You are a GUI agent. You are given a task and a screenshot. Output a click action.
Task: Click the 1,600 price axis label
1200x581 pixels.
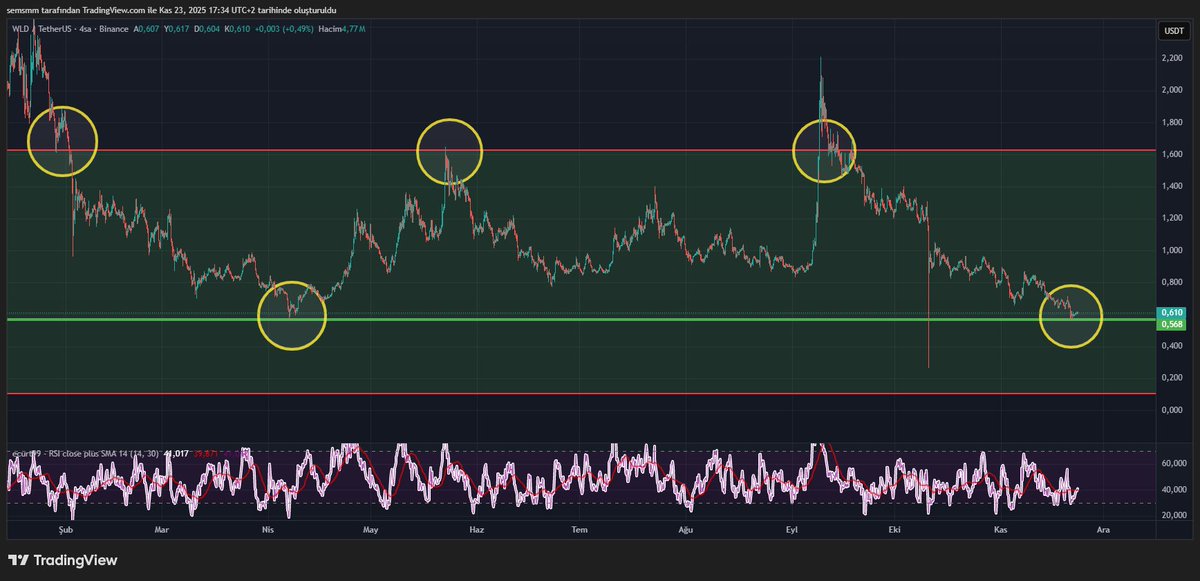click(x=1172, y=154)
